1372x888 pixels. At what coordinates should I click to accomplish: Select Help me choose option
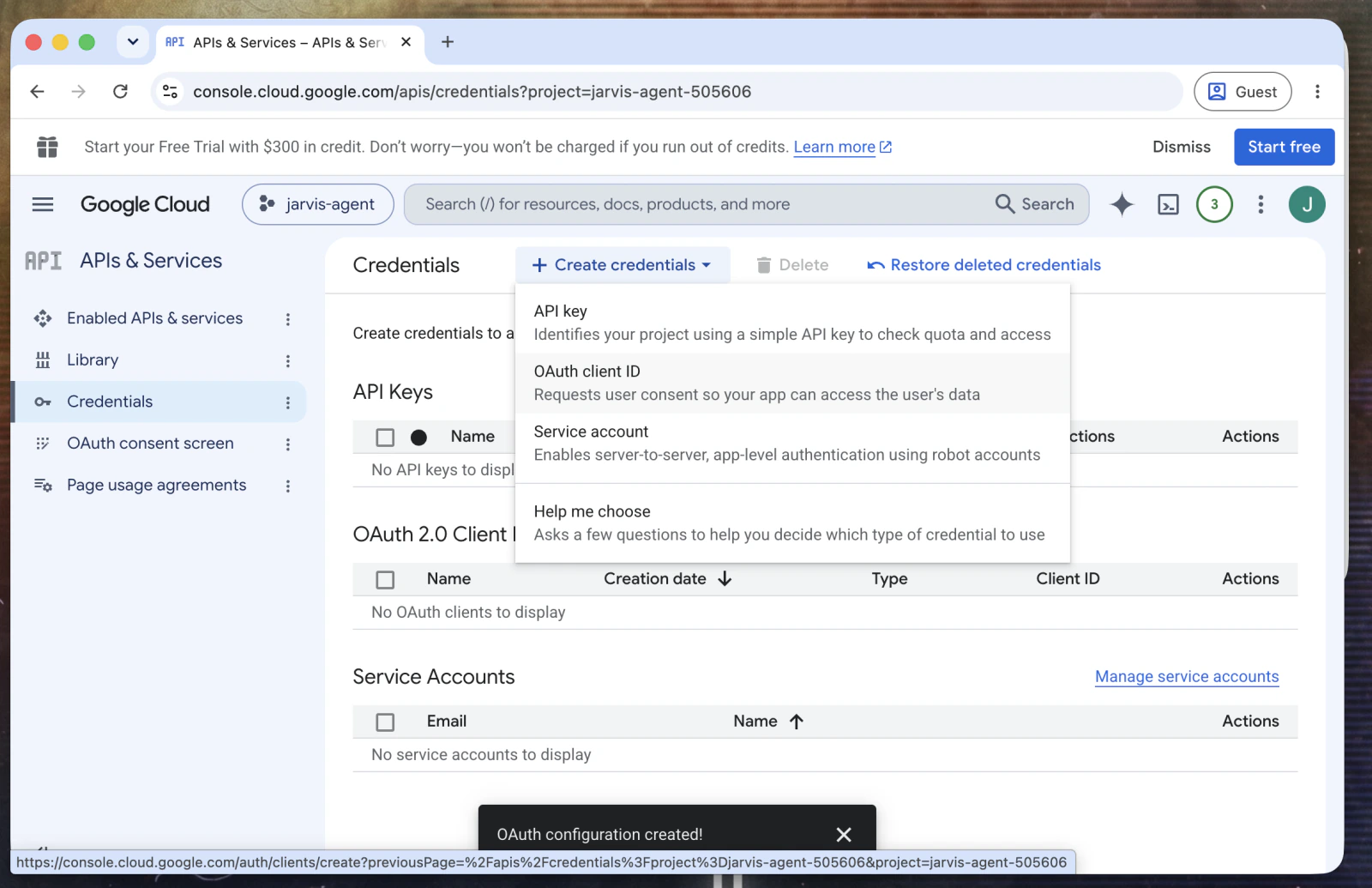point(792,523)
